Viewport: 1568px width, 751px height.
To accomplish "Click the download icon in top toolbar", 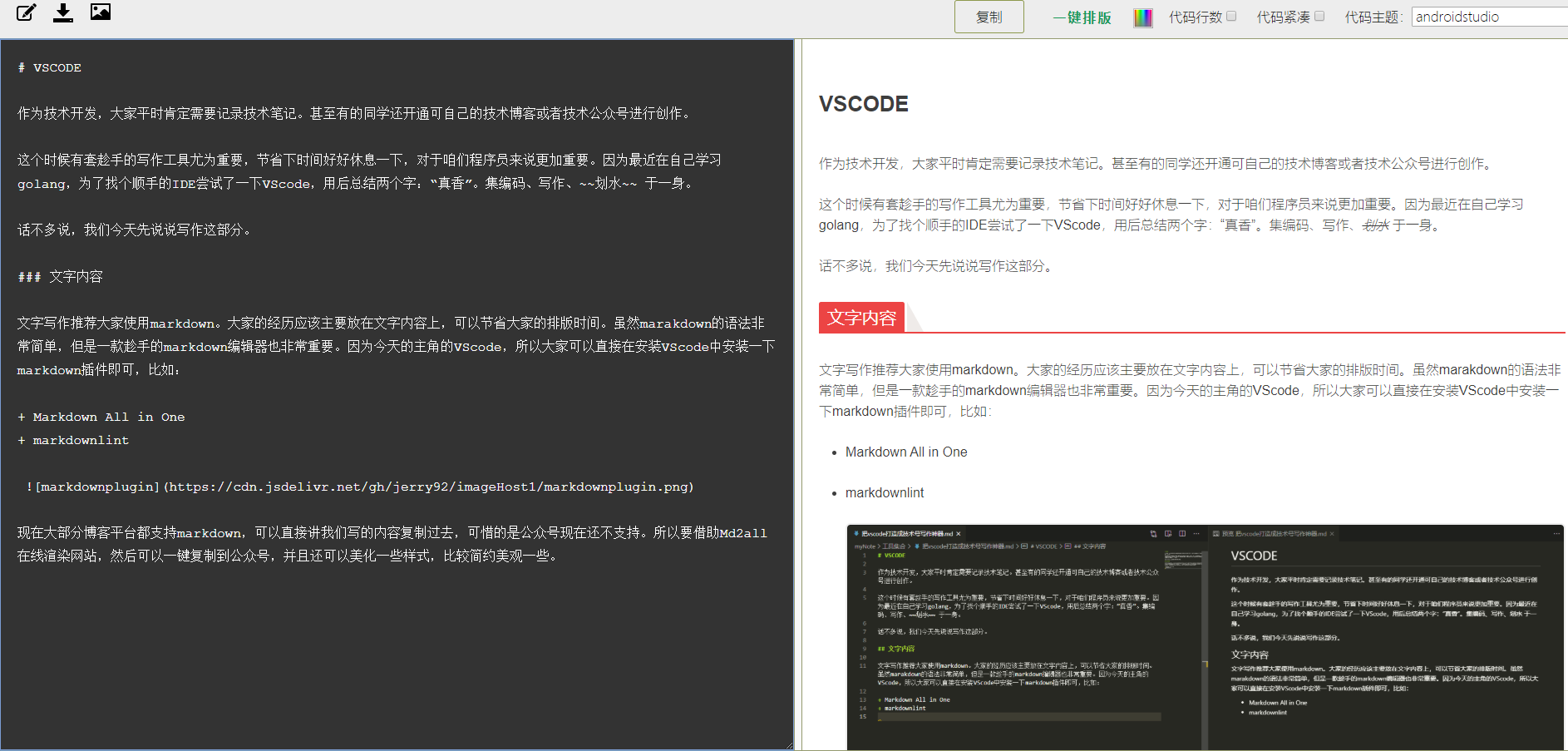I will tap(63, 12).
